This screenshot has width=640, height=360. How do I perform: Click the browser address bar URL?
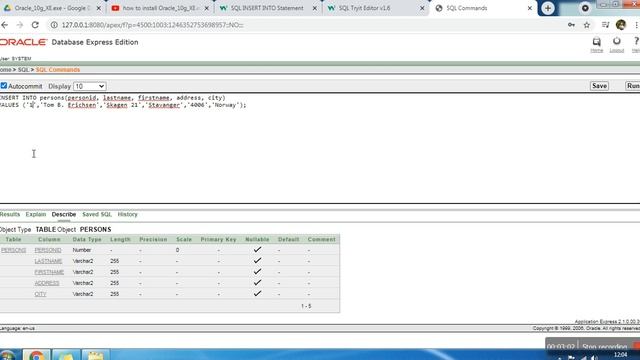(152, 25)
